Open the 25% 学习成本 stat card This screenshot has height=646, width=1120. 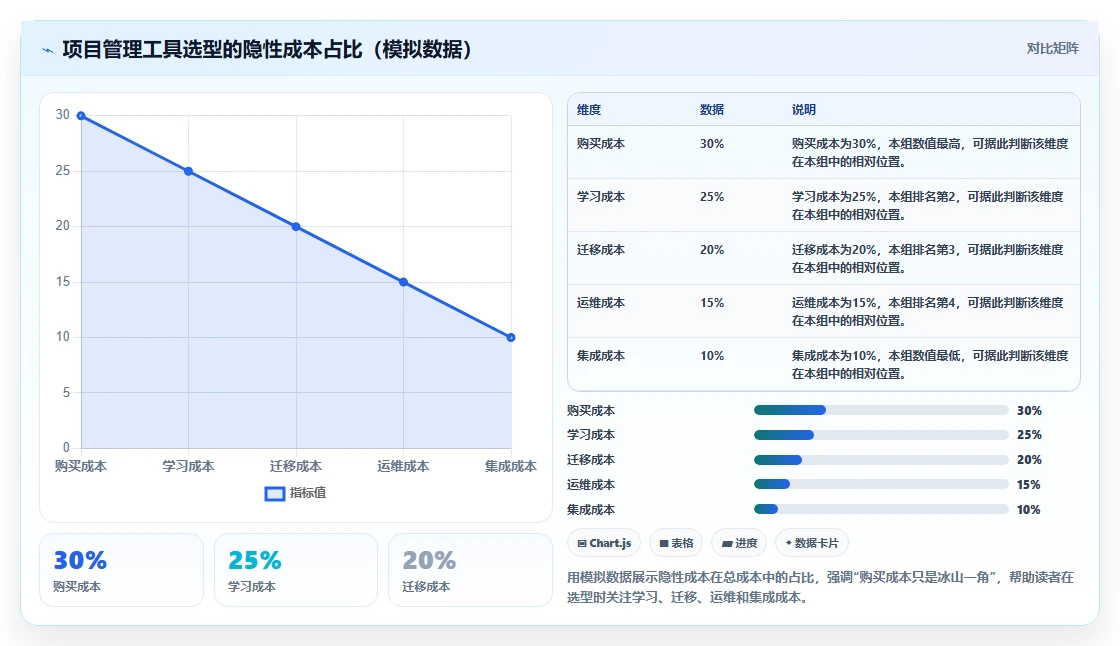click(x=296, y=570)
